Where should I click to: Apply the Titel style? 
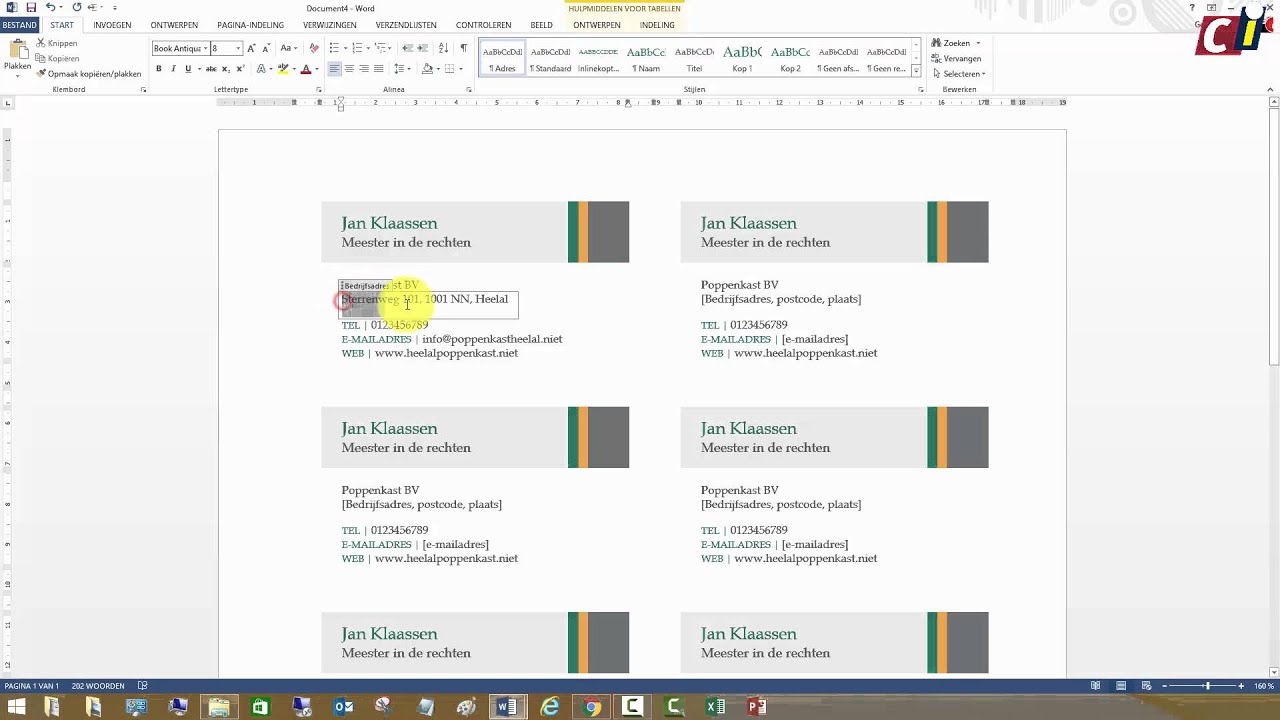pos(694,59)
